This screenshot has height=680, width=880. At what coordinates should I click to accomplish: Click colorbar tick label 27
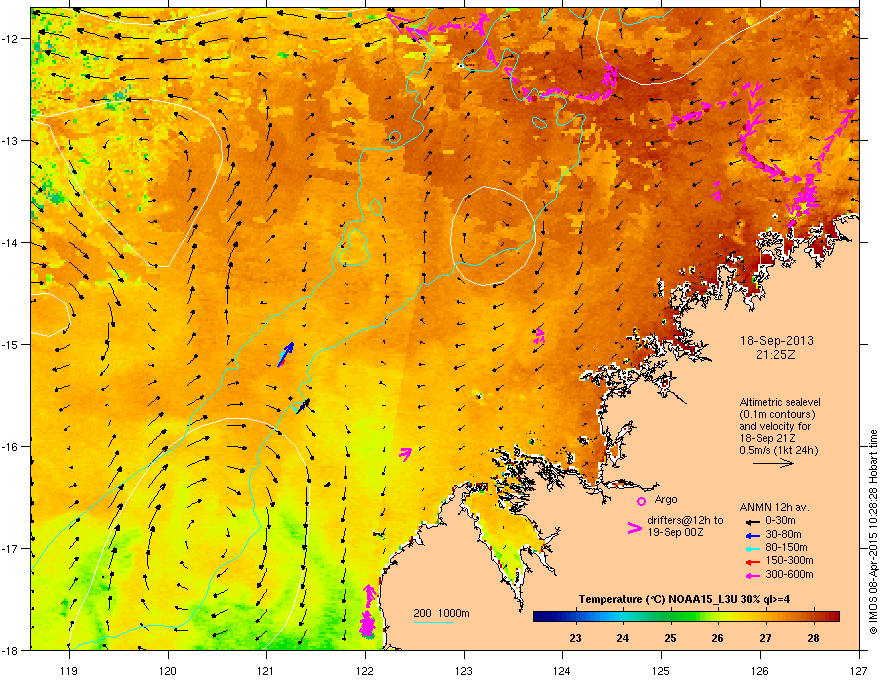766,638
